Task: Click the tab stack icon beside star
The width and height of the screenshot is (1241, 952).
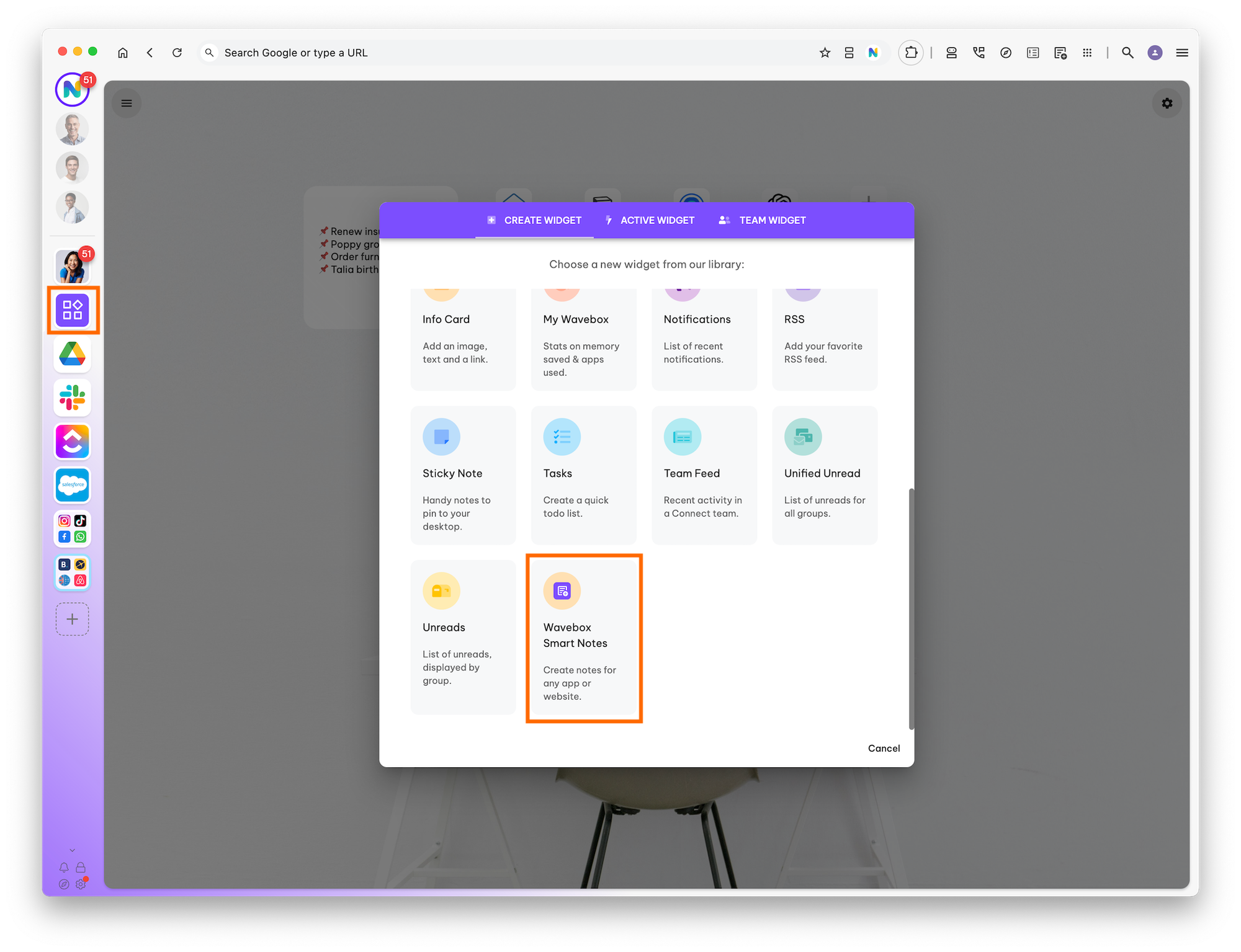Action: tap(849, 53)
